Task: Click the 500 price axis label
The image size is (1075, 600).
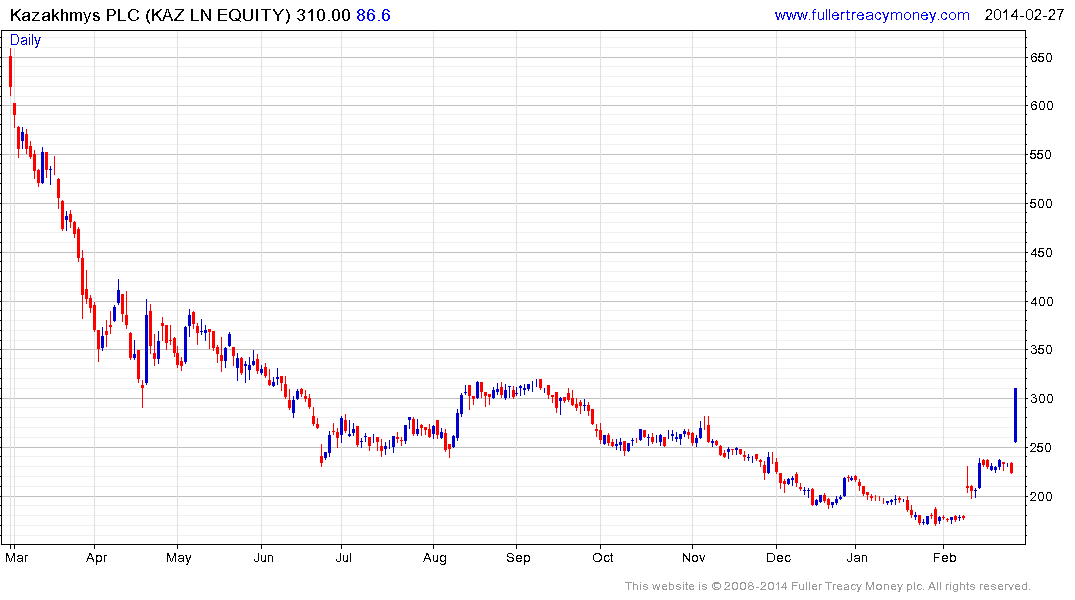Action: [1041, 204]
